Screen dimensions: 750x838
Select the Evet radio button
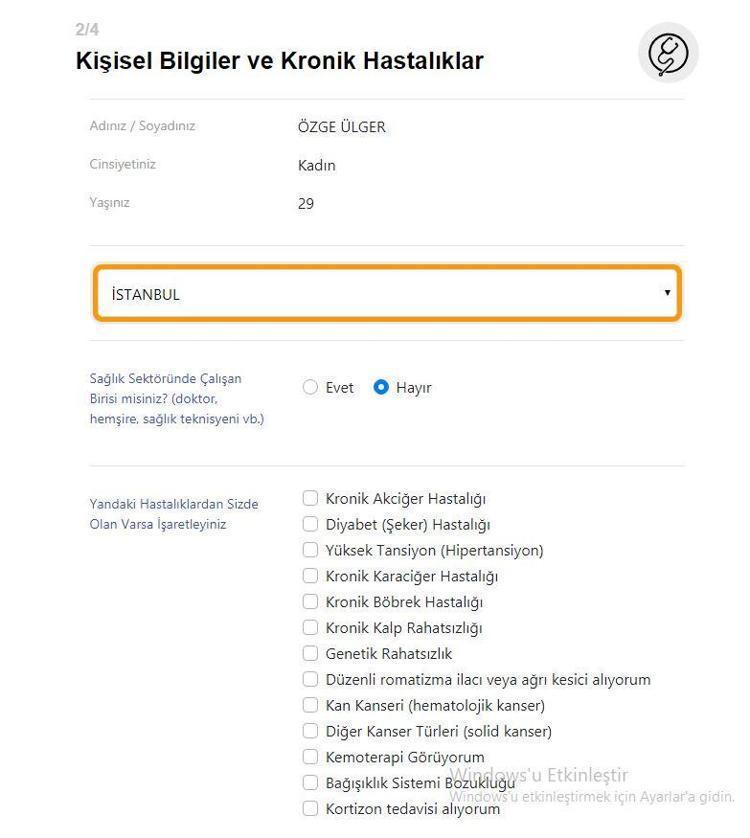(x=310, y=387)
